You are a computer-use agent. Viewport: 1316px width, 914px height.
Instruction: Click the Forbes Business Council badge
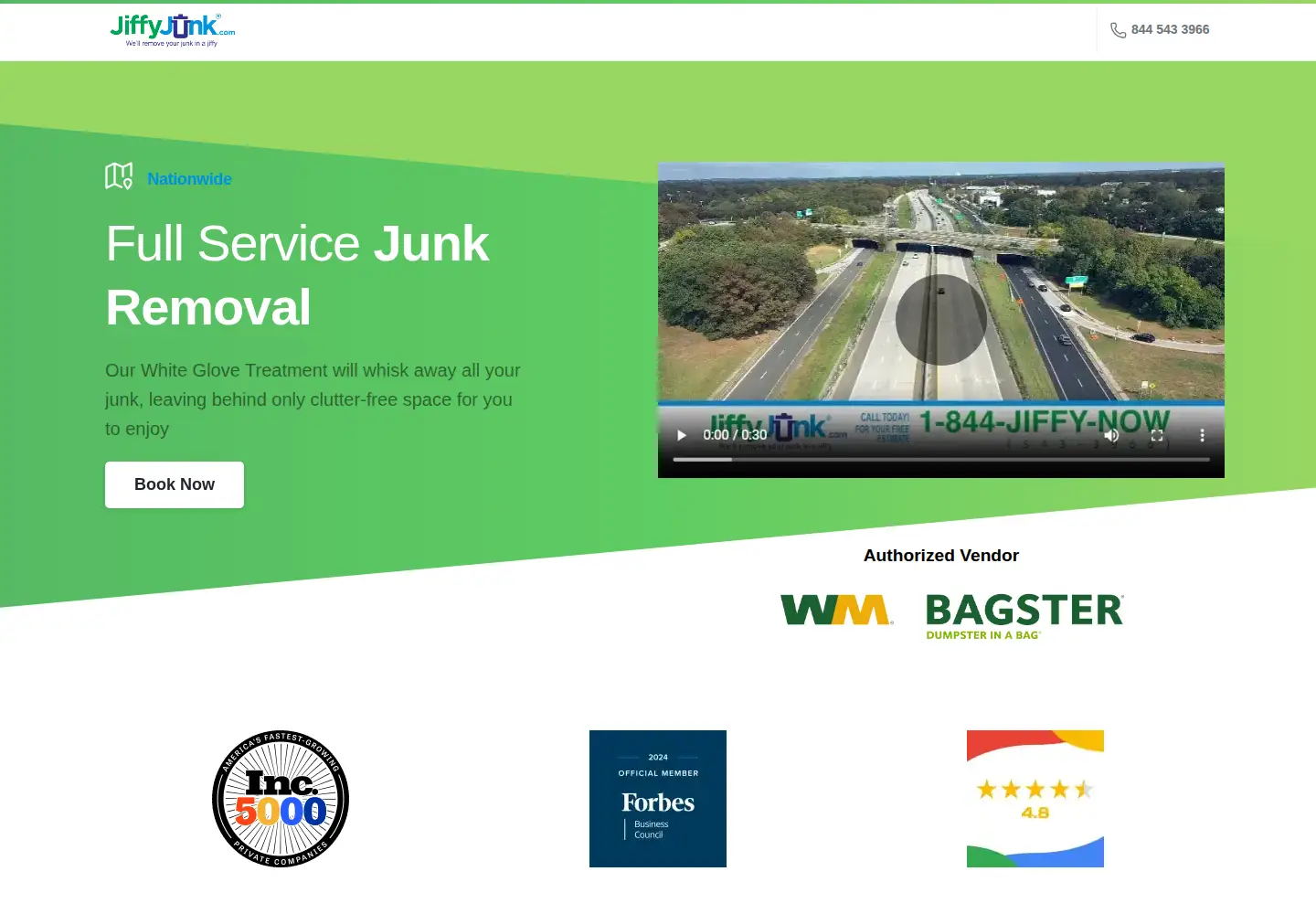pyautogui.click(x=658, y=799)
